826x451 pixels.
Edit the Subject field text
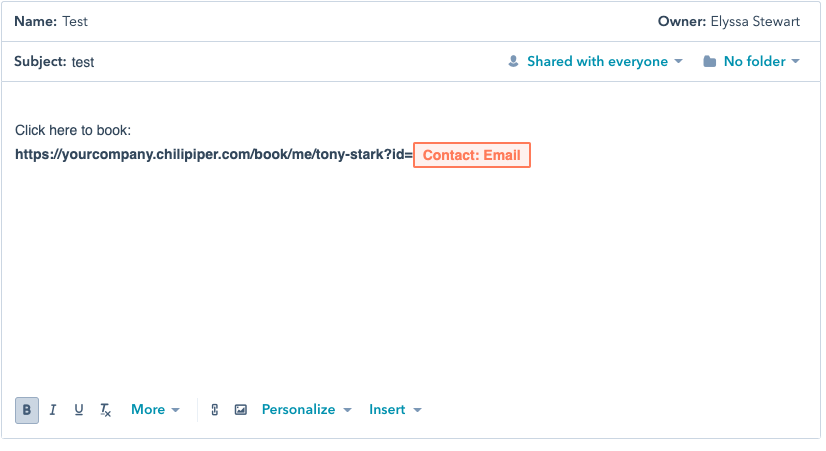tap(83, 62)
